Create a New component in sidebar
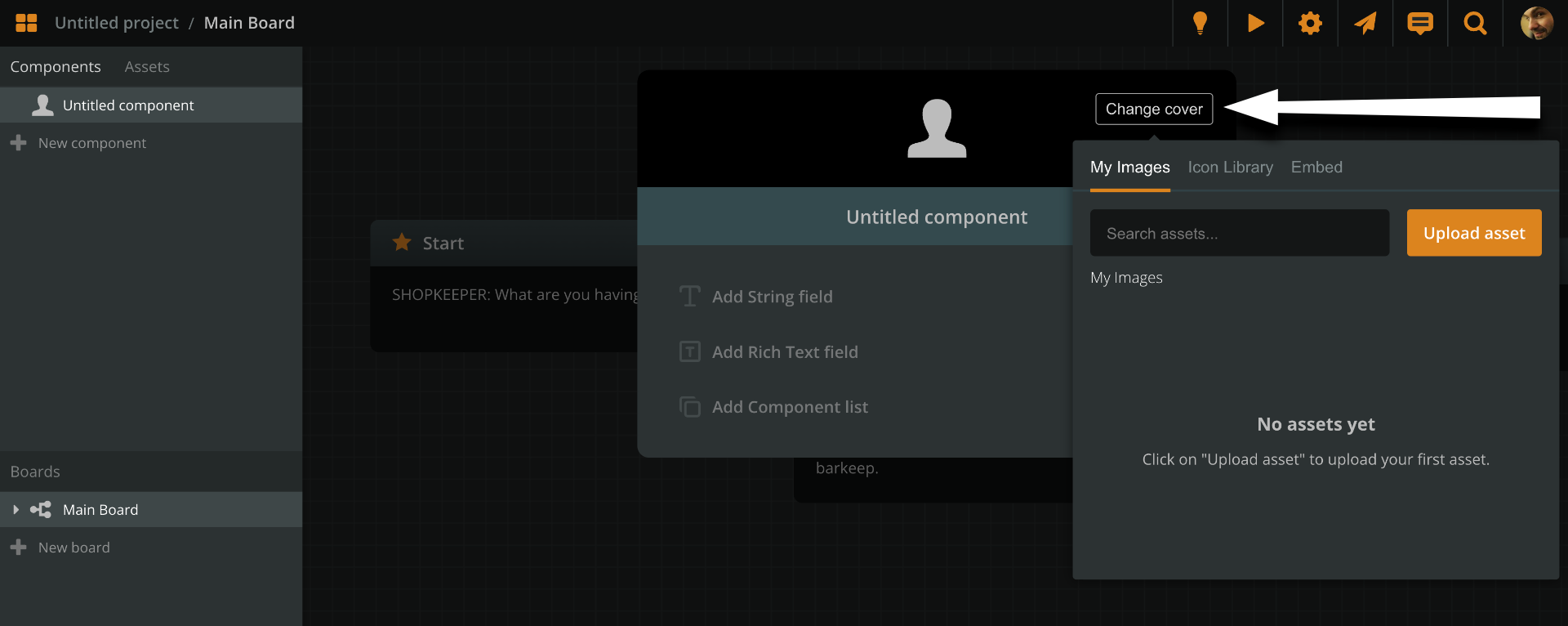The image size is (1568, 626). pyautogui.click(x=91, y=143)
